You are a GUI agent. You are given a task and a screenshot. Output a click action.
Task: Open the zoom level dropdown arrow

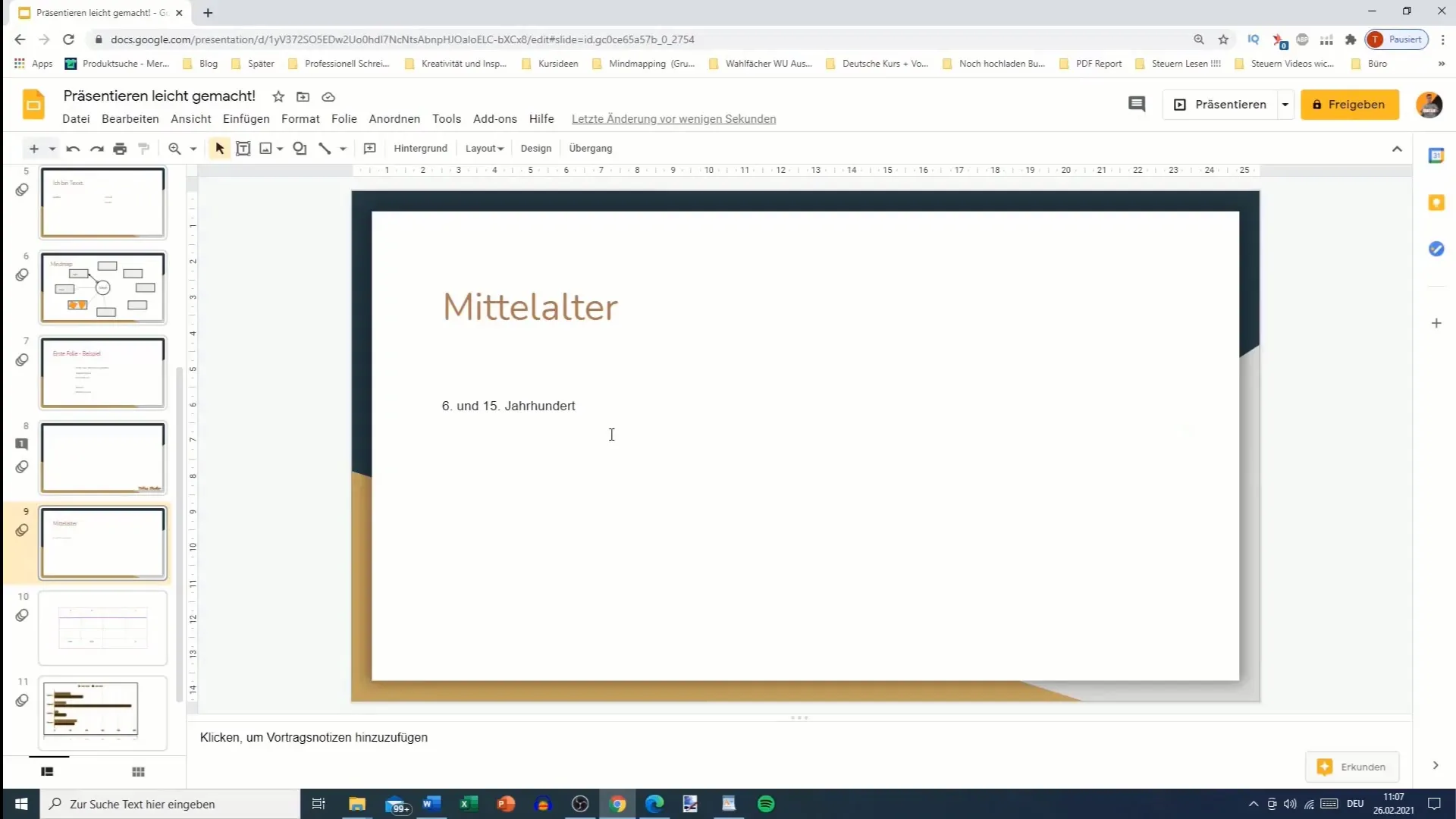pyautogui.click(x=193, y=149)
